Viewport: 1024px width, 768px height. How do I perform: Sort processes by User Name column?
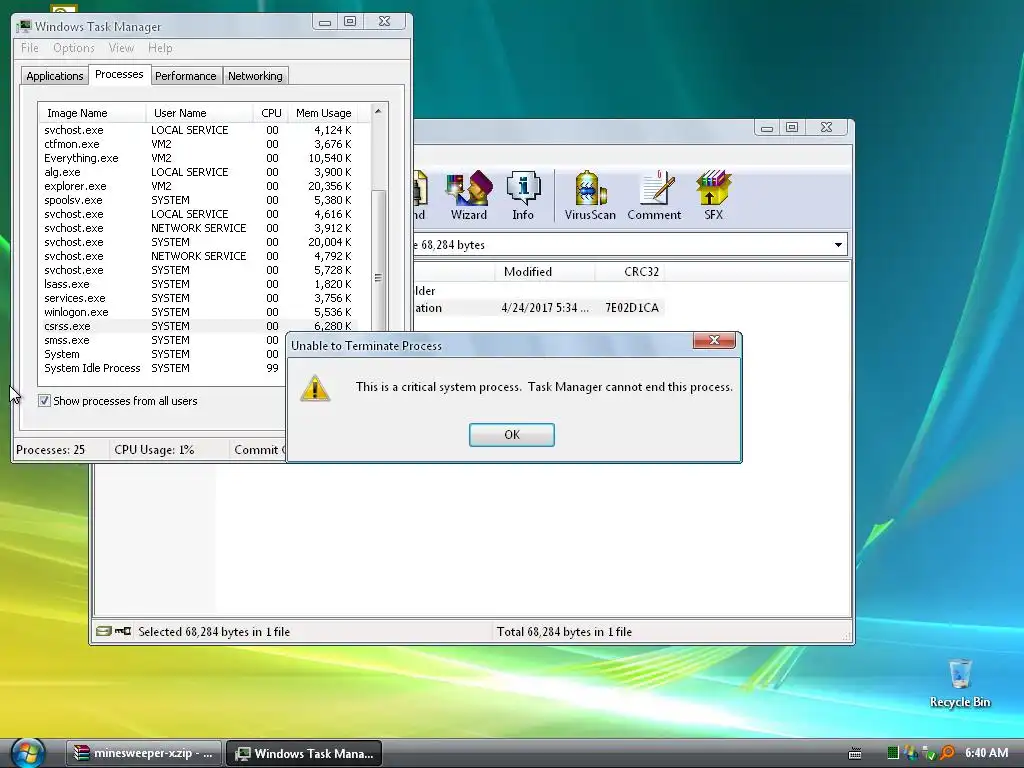(200, 113)
